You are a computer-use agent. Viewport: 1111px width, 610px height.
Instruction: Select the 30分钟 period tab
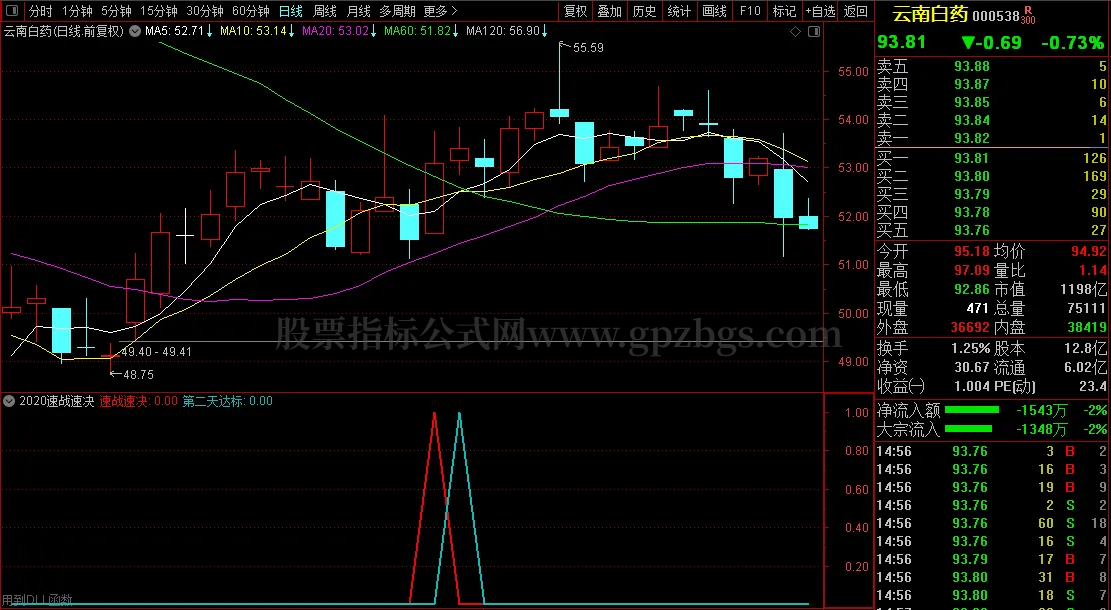click(205, 11)
